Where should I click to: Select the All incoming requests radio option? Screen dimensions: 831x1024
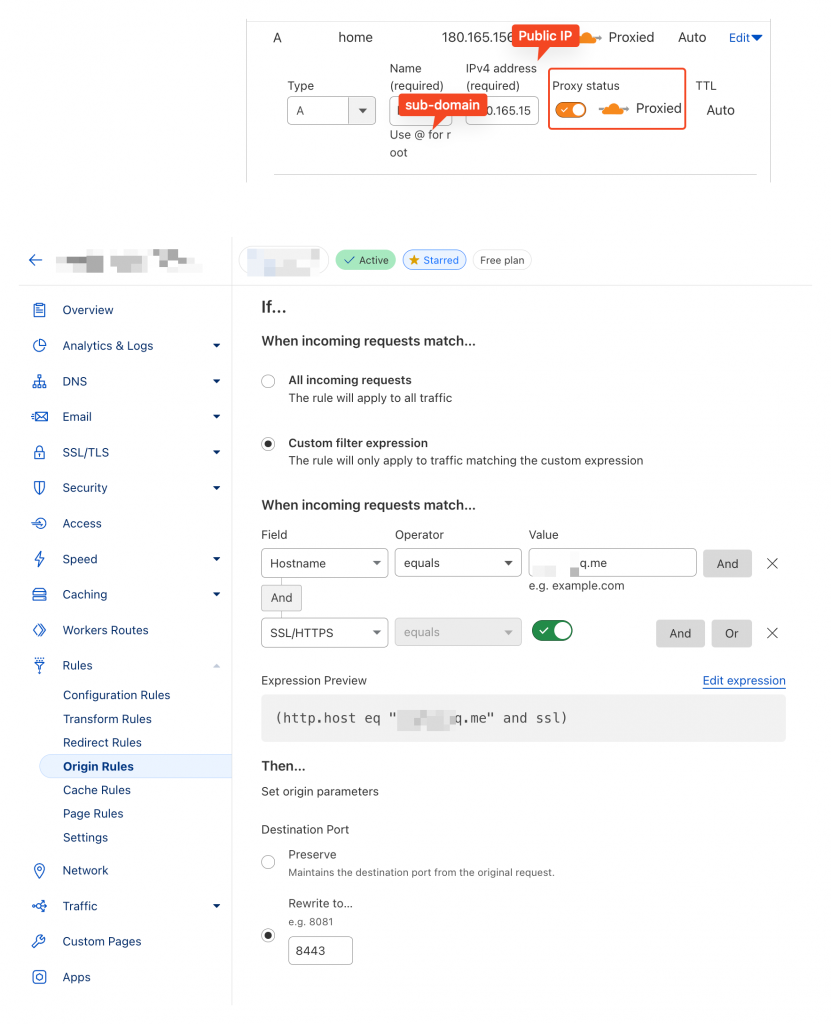coord(267,381)
